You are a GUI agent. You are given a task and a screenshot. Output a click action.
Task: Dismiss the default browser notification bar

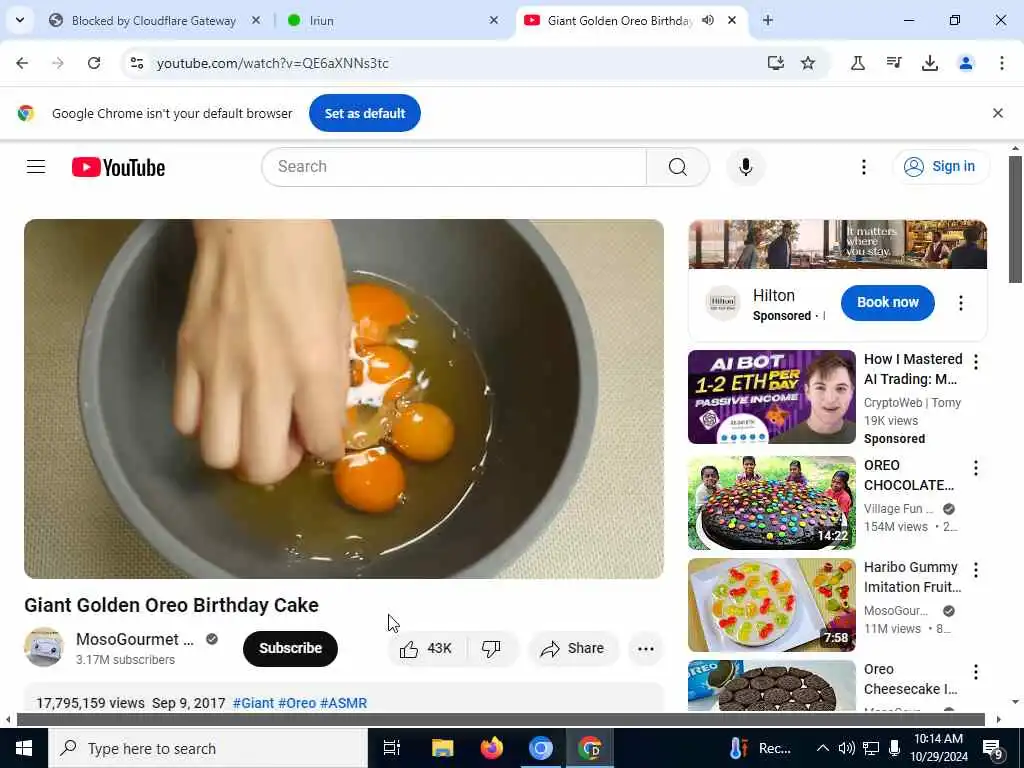(997, 113)
